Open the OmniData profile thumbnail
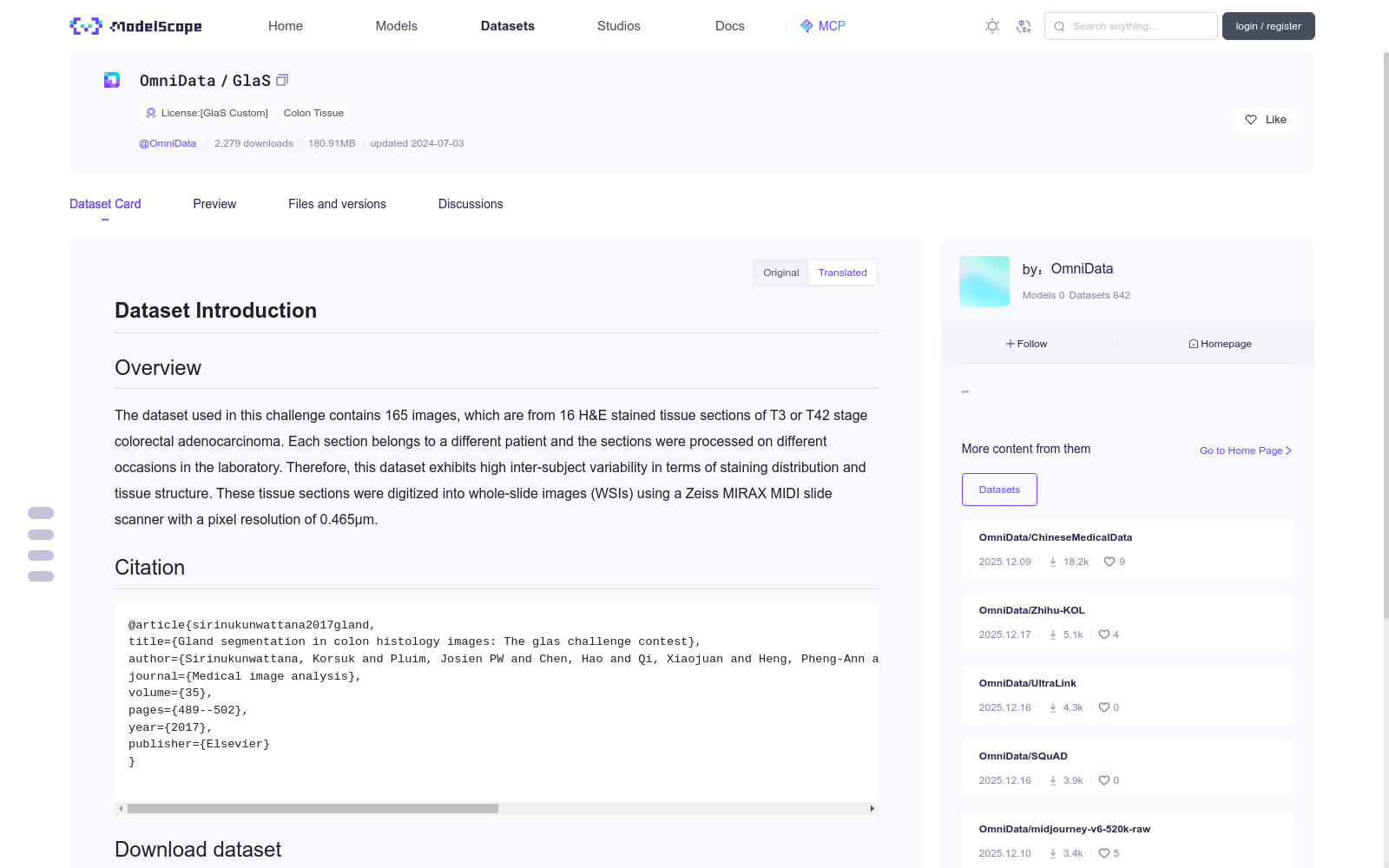 tap(984, 281)
